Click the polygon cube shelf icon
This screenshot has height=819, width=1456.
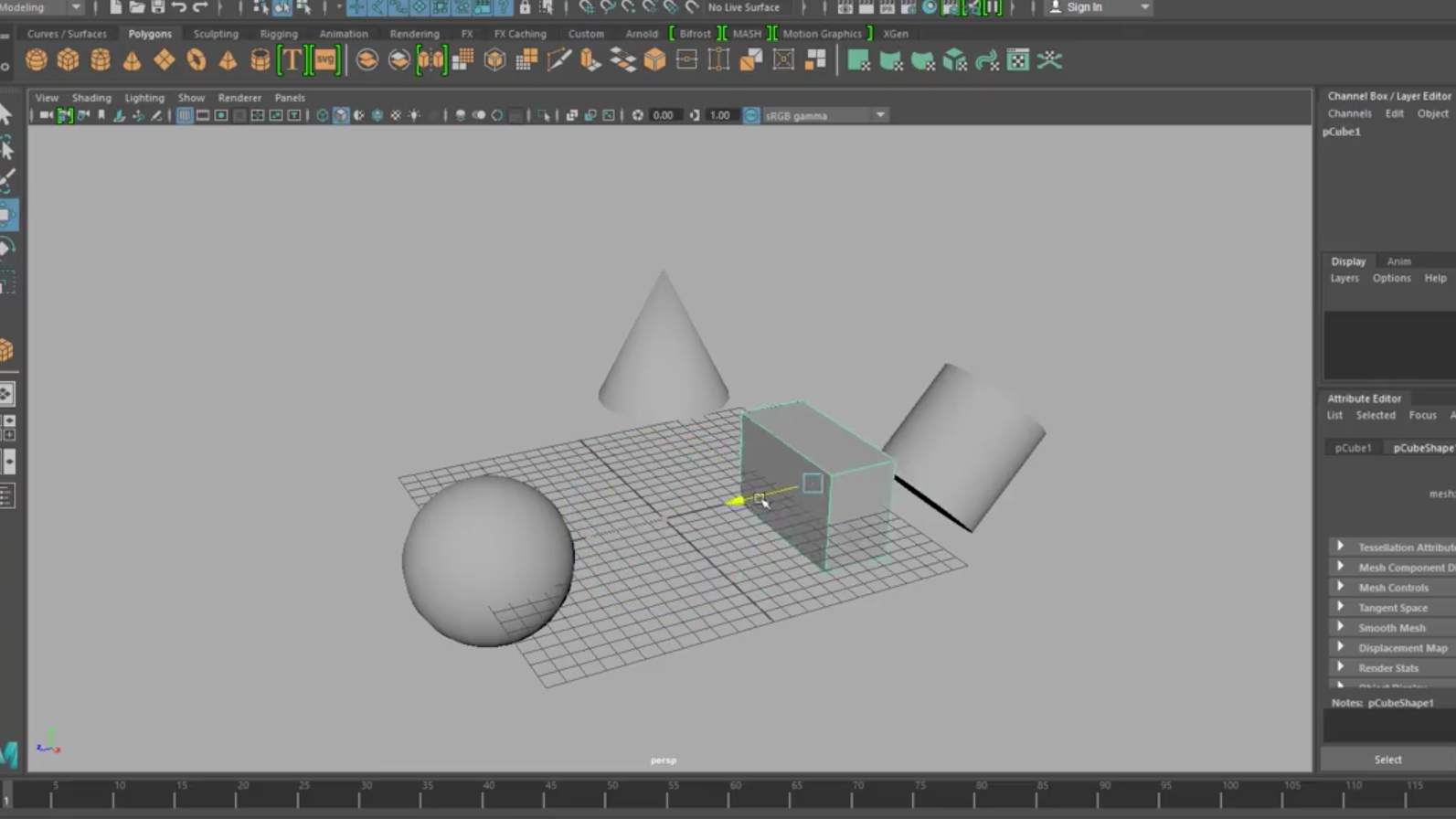(x=68, y=60)
